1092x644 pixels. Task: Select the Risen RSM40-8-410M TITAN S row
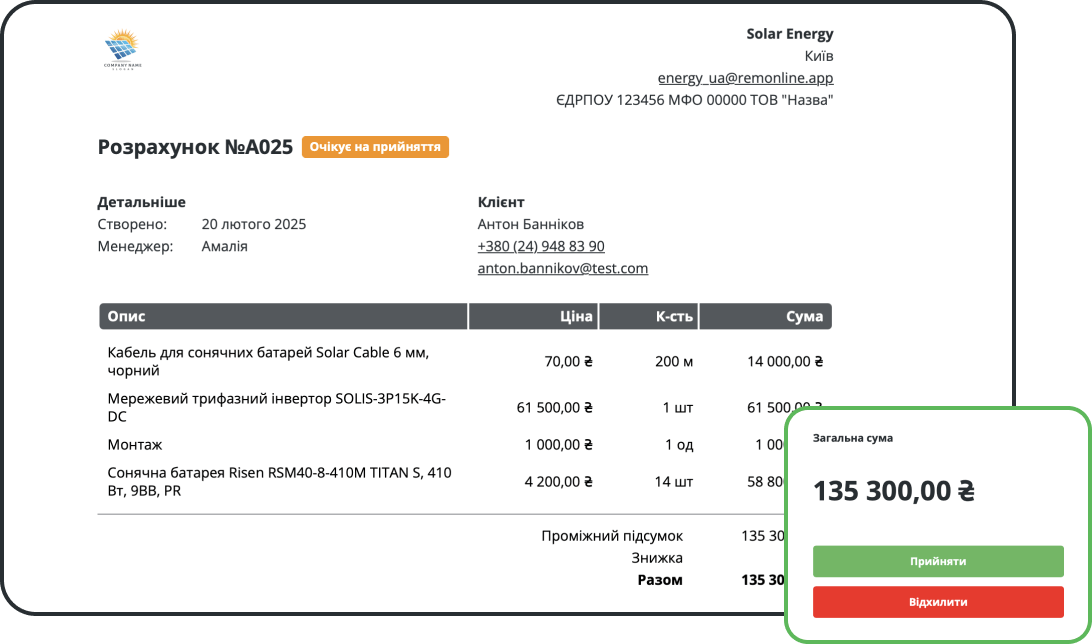(x=279, y=481)
